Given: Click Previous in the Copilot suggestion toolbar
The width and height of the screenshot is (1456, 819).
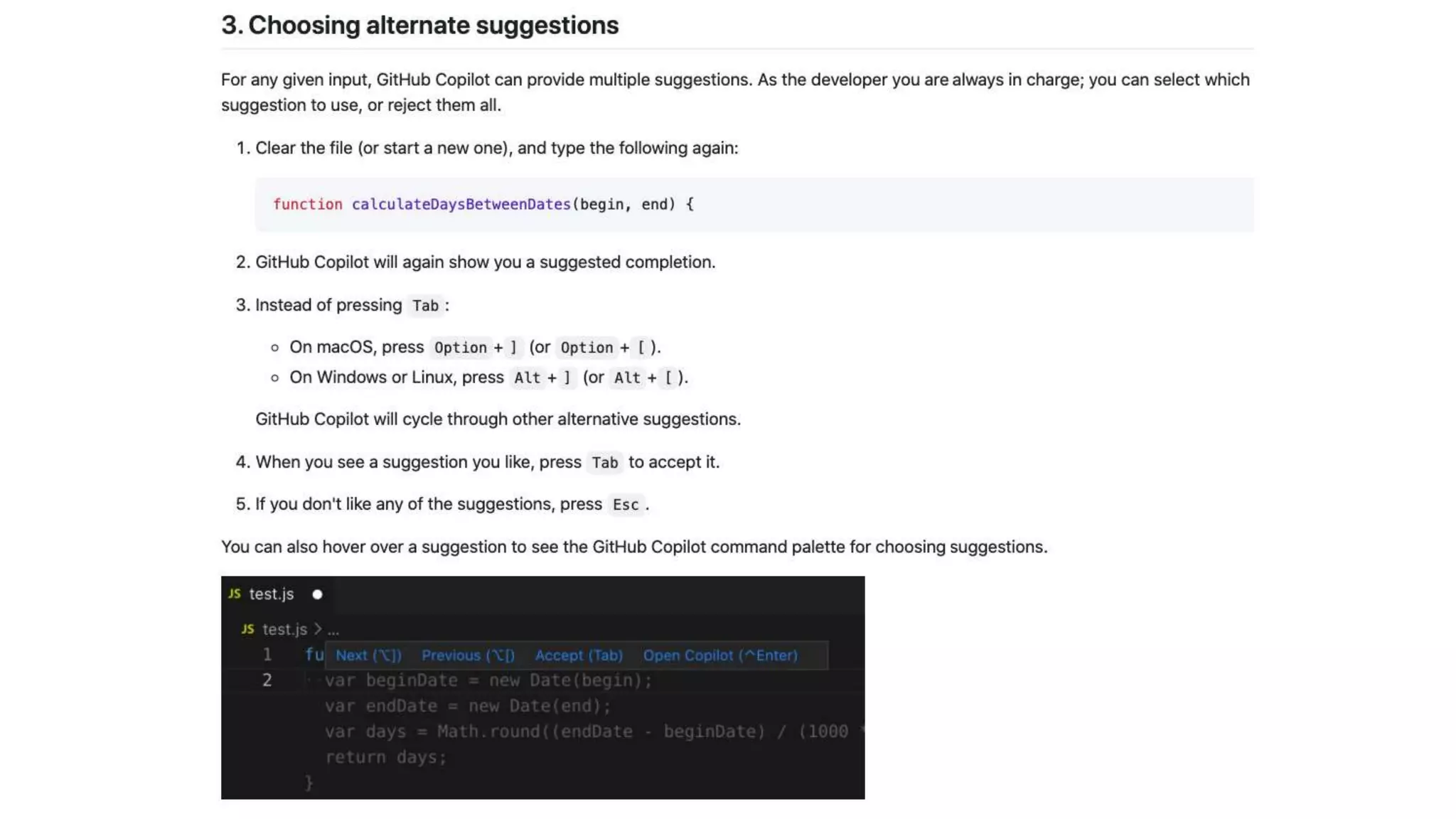Looking at the screenshot, I should pos(468,655).
